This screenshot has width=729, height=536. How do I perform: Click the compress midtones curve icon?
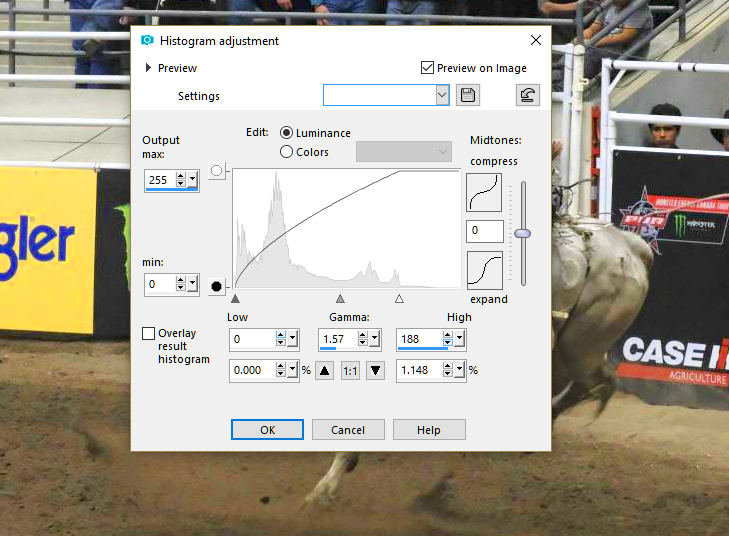[484, 192]
